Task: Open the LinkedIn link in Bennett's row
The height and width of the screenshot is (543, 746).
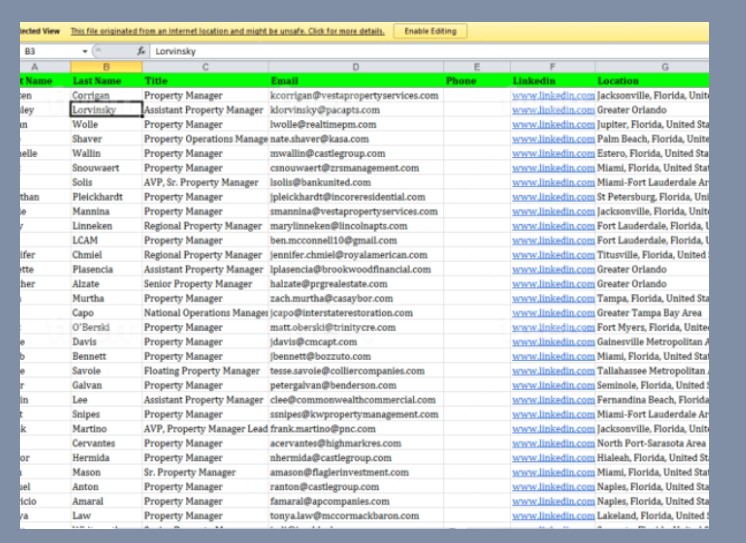Action: (553, 356)
